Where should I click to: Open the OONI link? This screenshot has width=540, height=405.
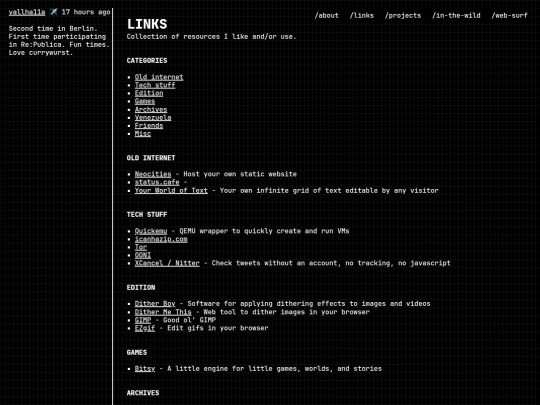click(x=143, y=255)
